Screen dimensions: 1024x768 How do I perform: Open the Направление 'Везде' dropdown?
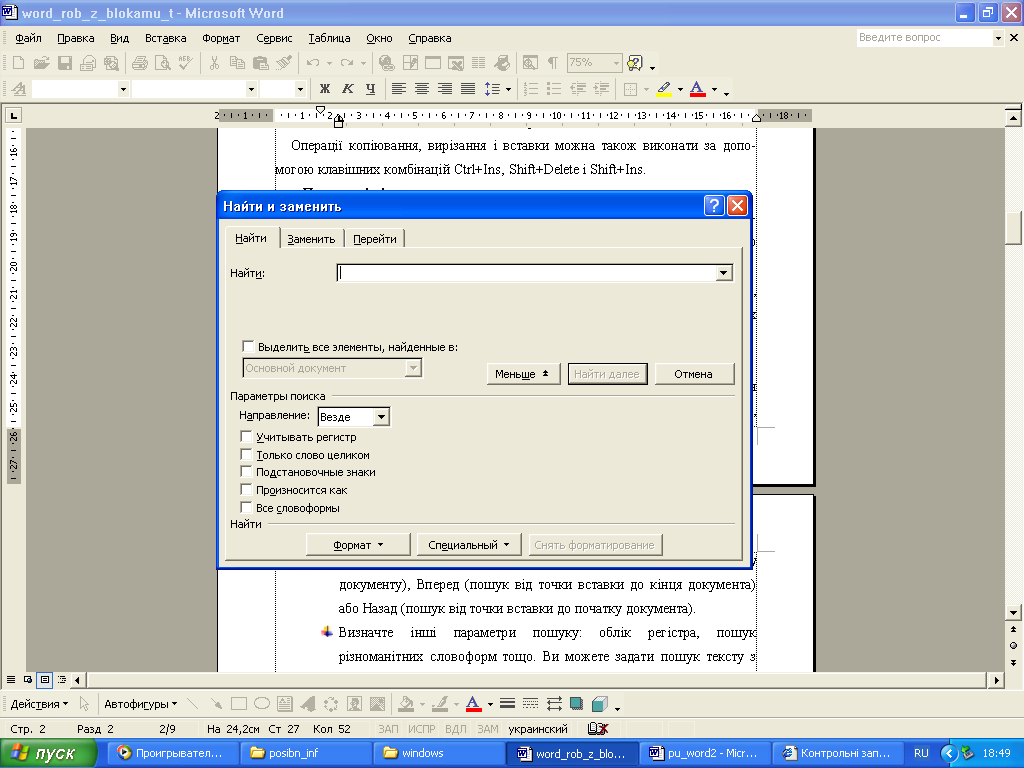381,416
